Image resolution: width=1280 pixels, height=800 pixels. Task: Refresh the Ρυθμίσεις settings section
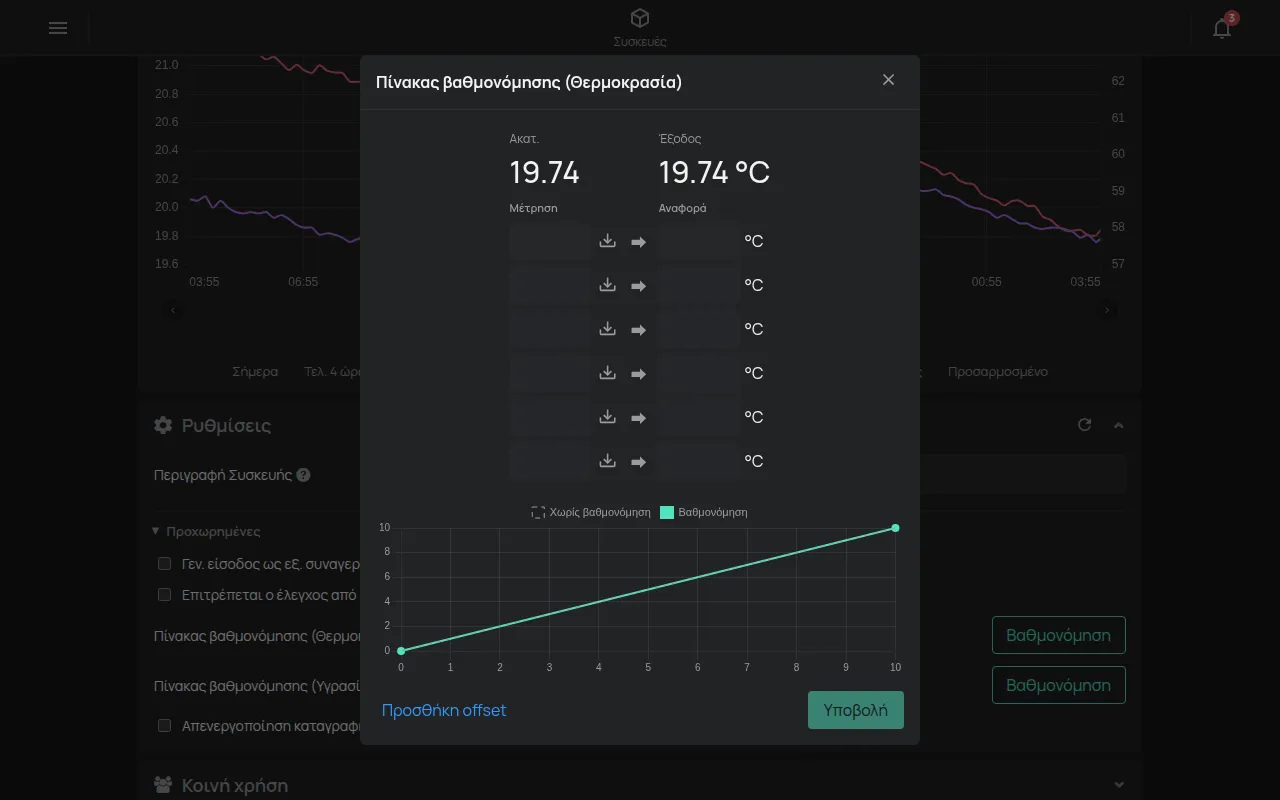[x=1084, y=425]
